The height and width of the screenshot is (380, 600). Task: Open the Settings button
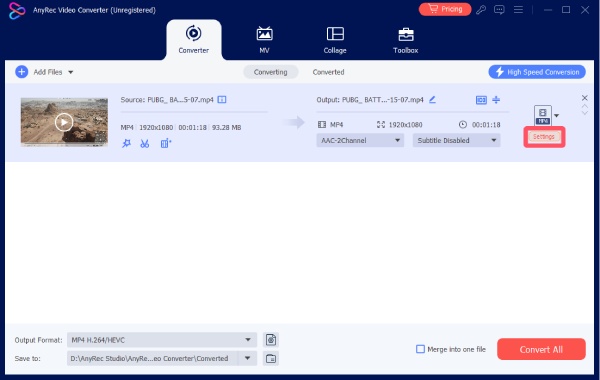click(x=544, y=137)
